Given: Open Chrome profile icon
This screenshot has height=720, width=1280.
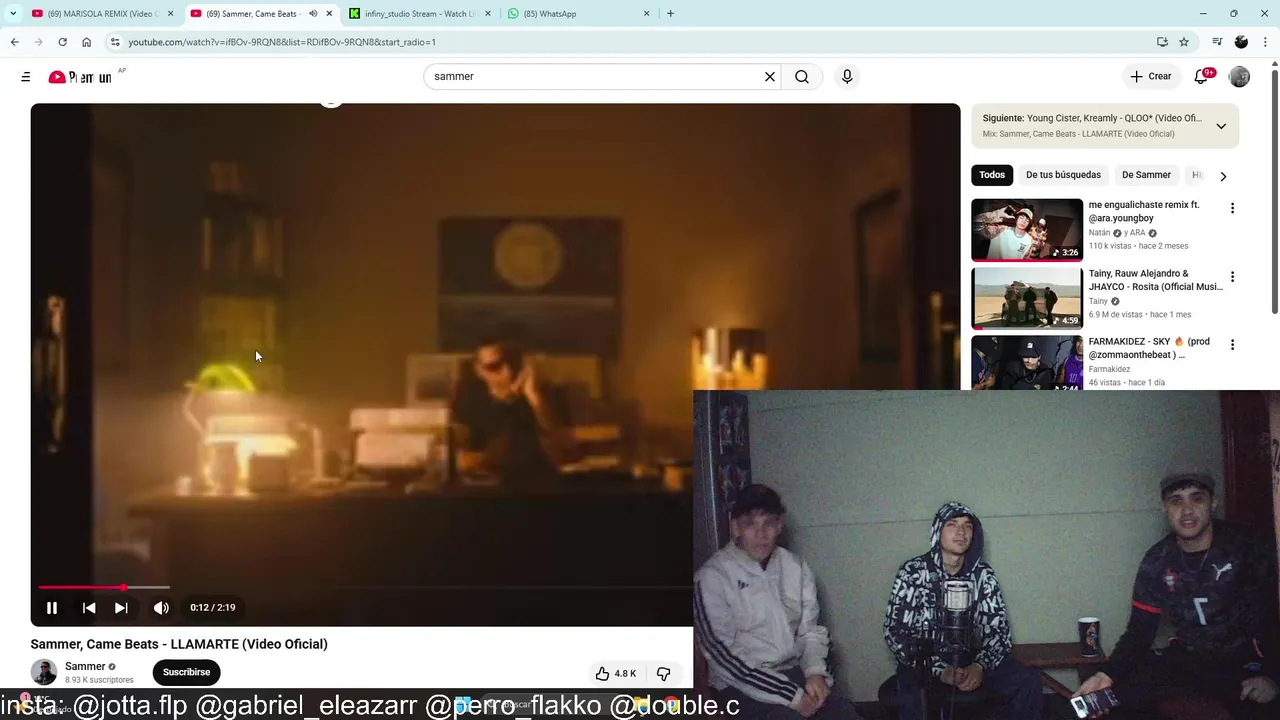Looking at the screenshot, I should pyautogui.click(x=1241, y=42).
